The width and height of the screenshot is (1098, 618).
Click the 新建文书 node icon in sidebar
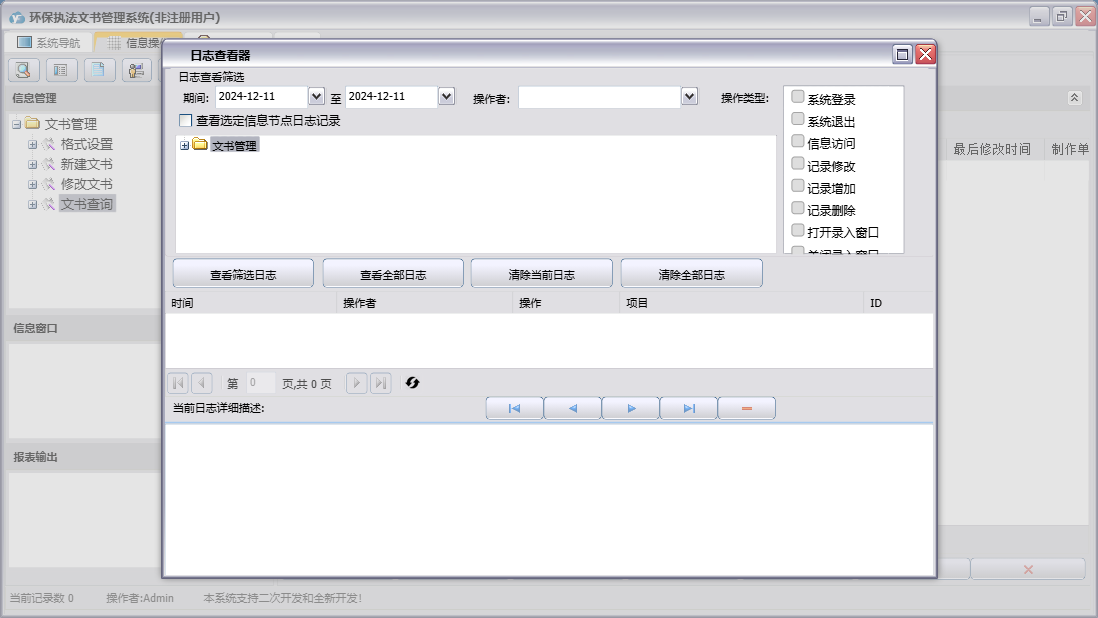pyautogui.click(x=48, y=164)
